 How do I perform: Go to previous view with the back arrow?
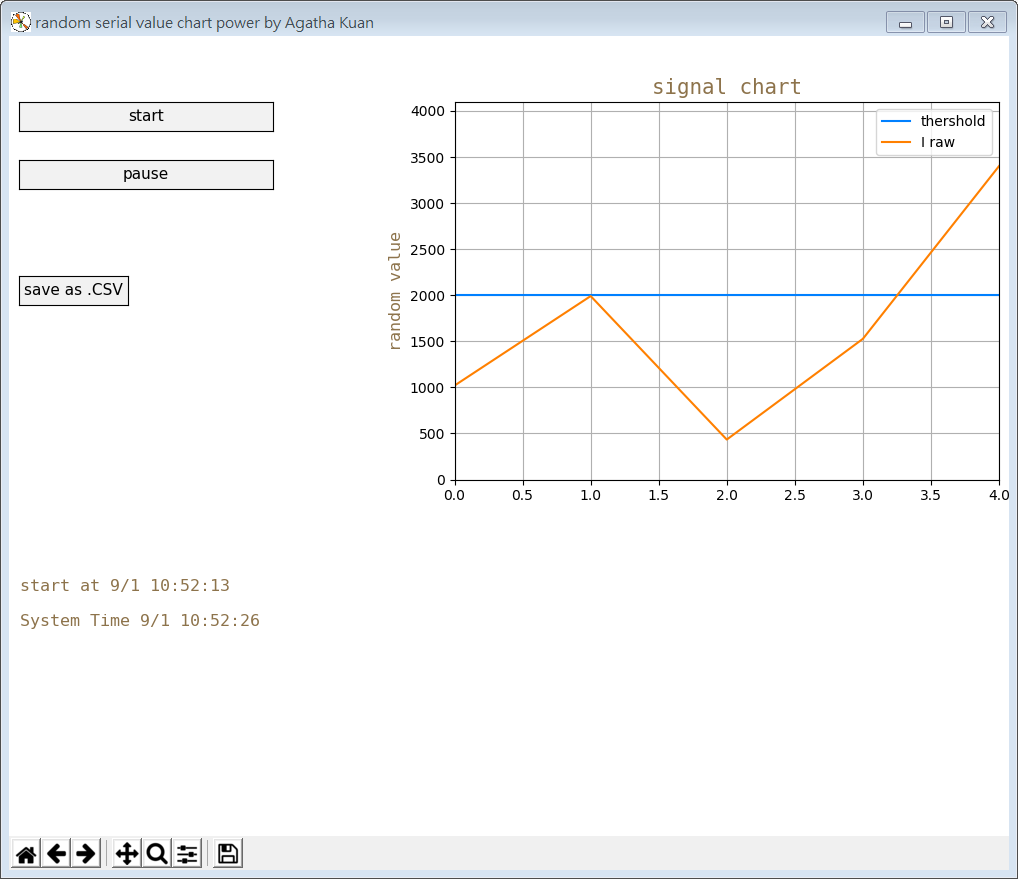[x=56, y=853]
